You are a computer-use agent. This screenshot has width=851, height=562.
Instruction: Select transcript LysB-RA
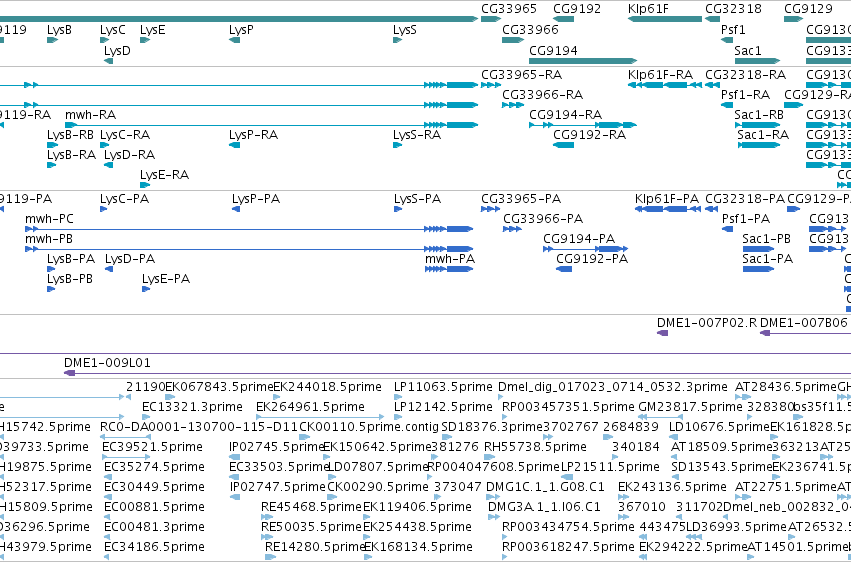point(52,165)
